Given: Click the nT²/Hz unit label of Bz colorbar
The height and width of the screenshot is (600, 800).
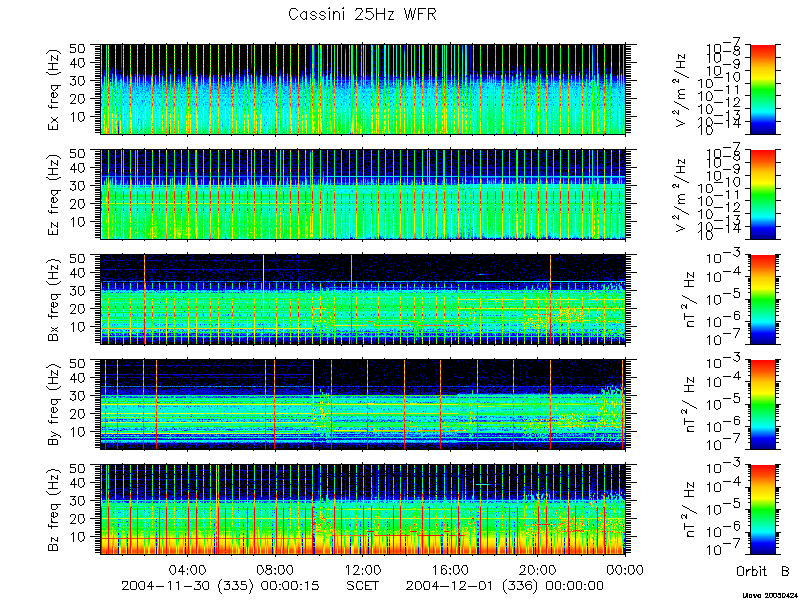Looking at the screenshot, I should (x=689, y=510).
